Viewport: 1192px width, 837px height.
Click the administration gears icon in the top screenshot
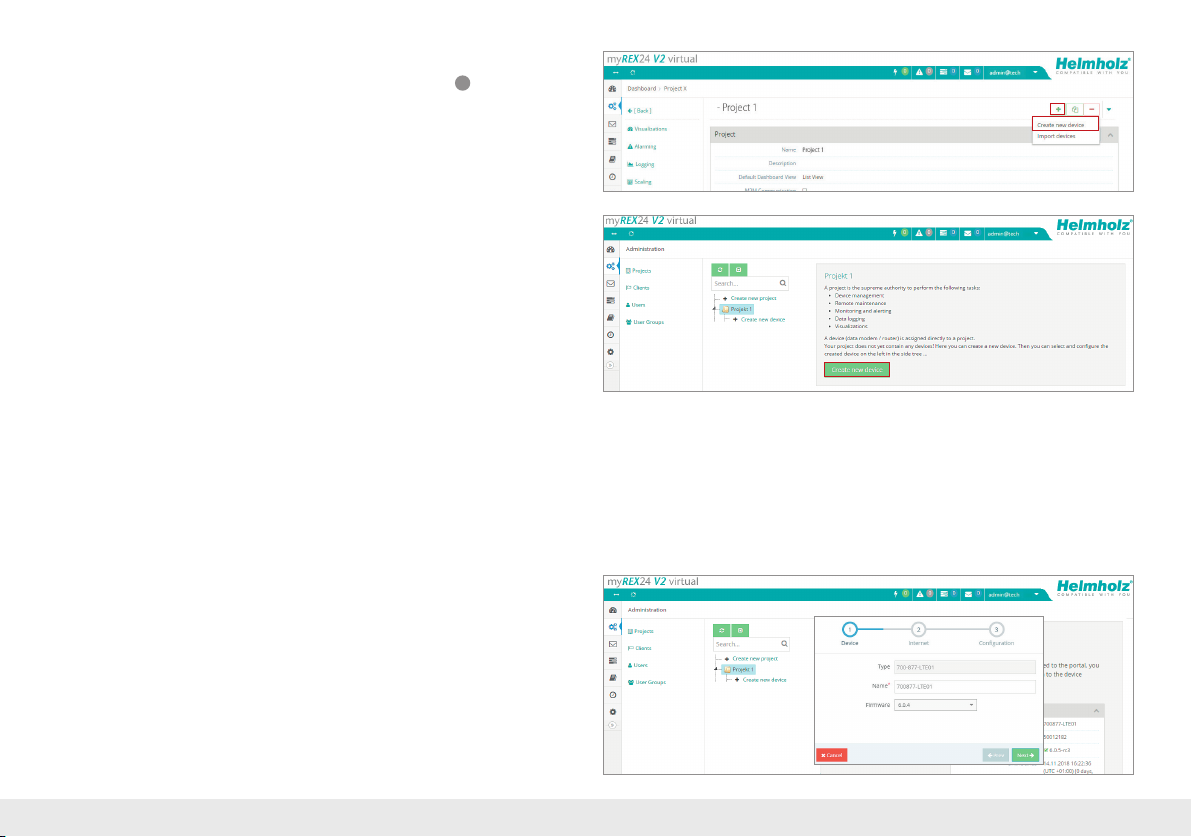click(612, 106)
